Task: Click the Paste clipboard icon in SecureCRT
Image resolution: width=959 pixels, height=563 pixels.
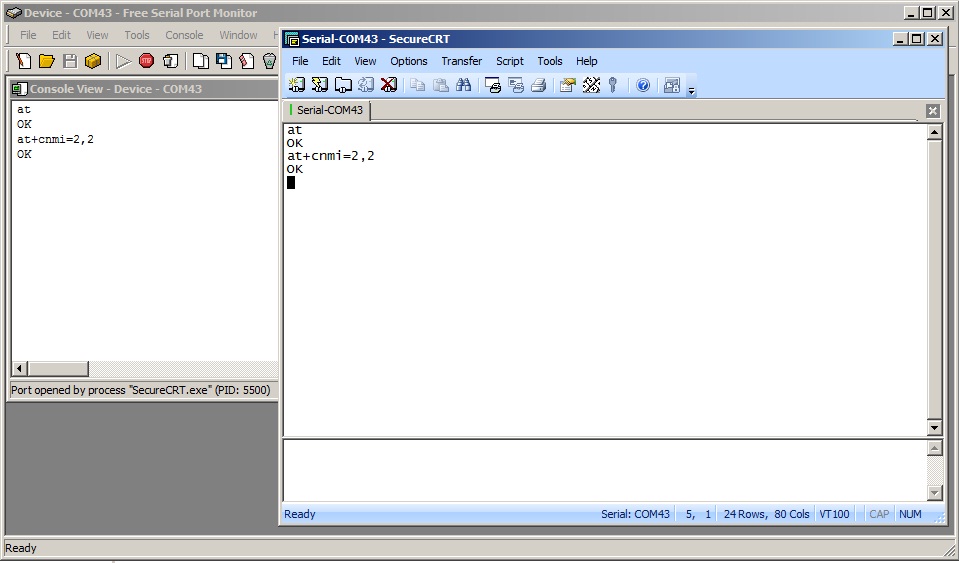Action: click(x=440, y=85)
